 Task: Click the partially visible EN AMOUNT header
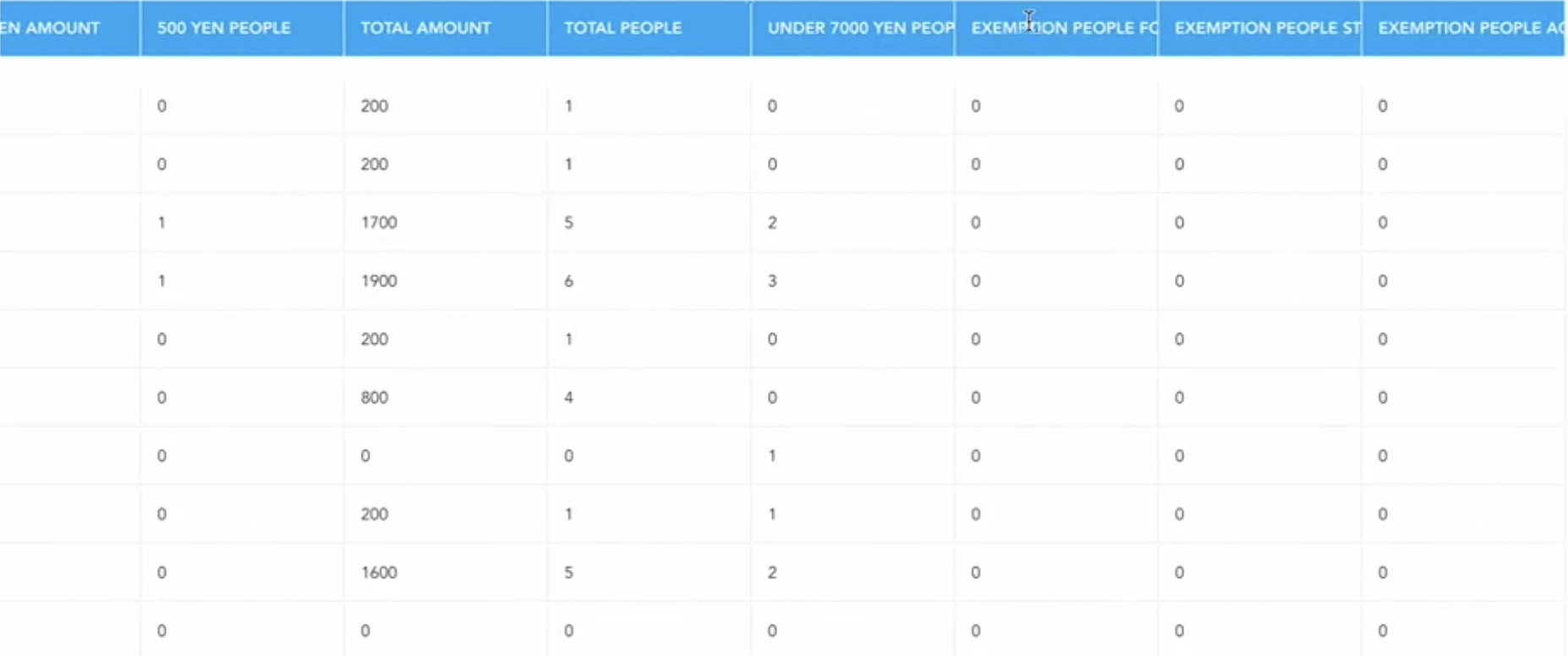pyautogui.click(x=51, y=28)
